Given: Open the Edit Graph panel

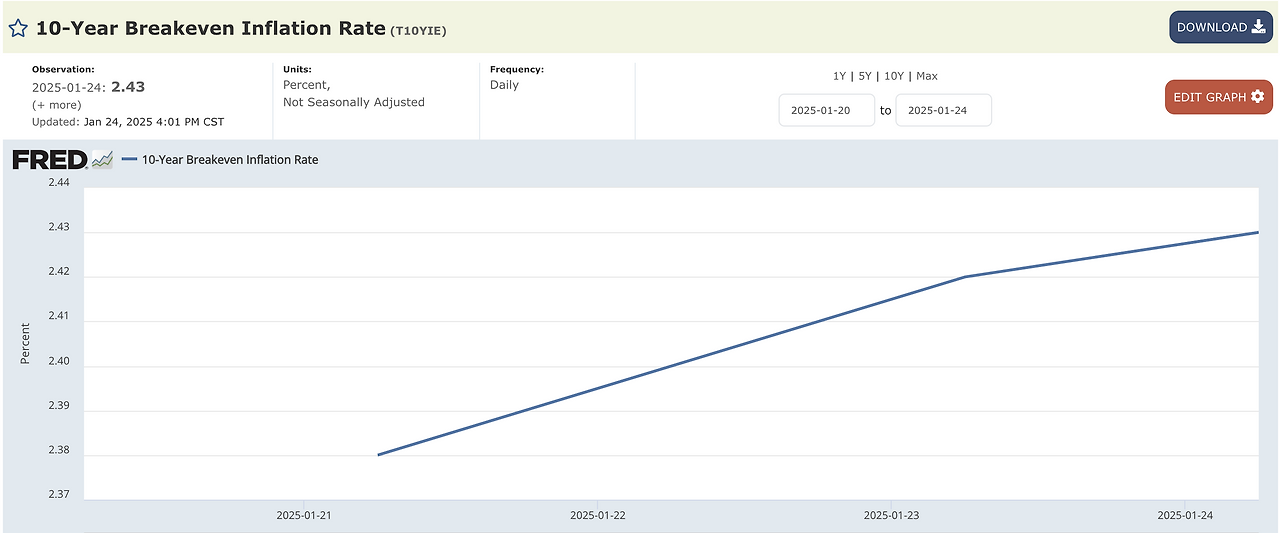Looking at the screenshot, I should 1218,97.
